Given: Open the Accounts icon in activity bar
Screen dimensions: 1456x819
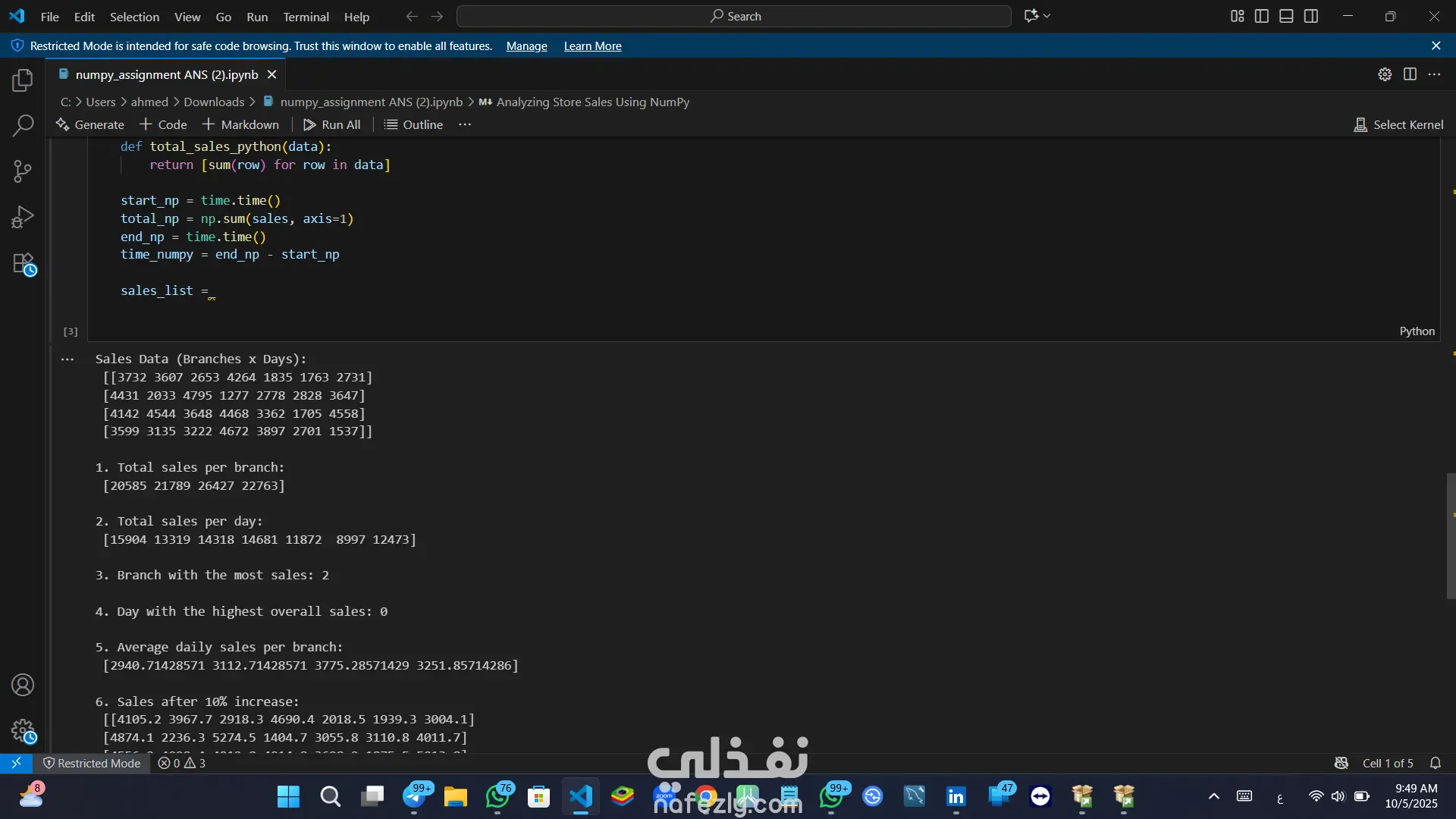Looking at the screenshot, I should click(23, 685).
